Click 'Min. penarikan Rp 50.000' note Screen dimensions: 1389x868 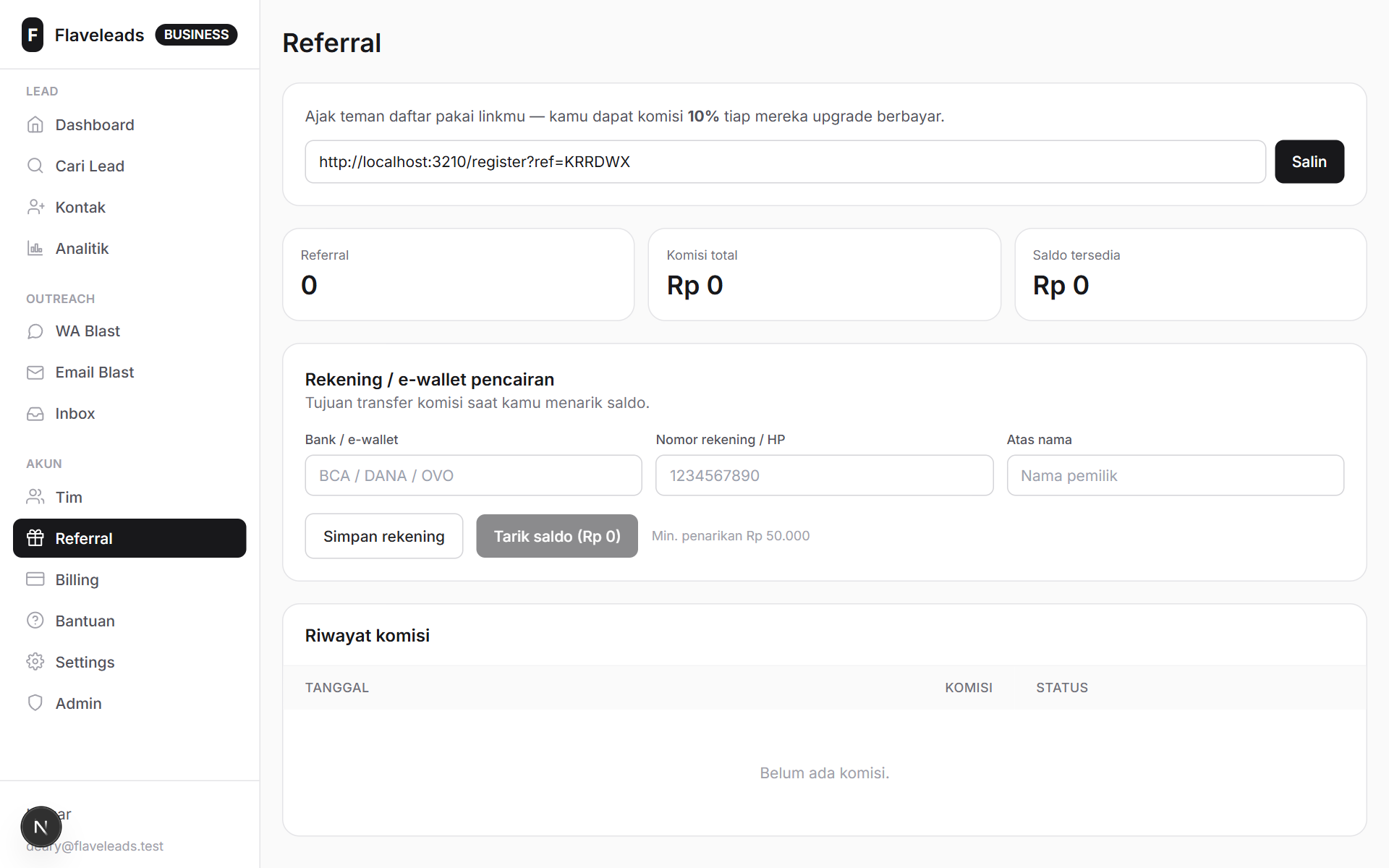click(x=731, y=536)
